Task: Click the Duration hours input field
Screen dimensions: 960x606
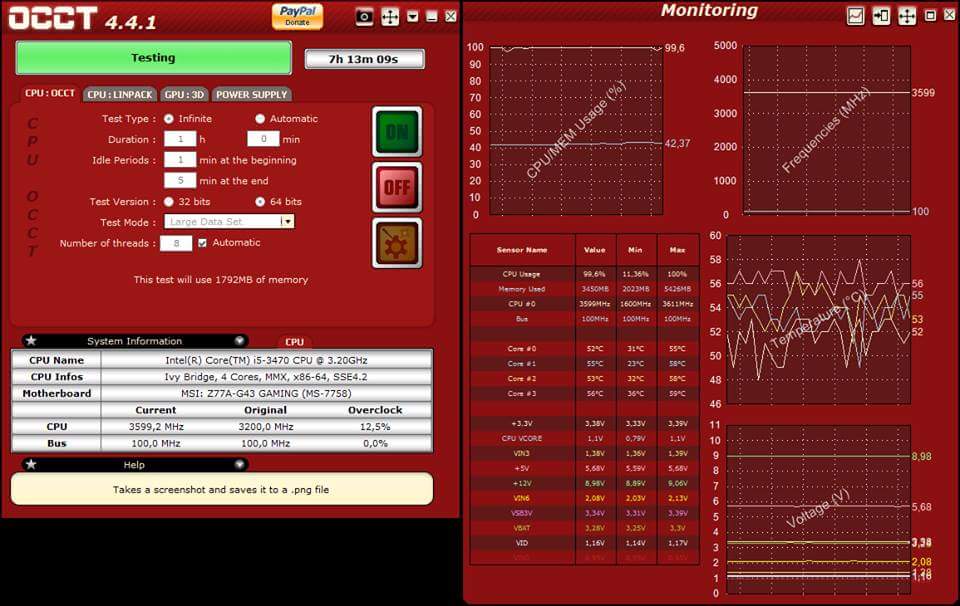Action: pos(180,139)
